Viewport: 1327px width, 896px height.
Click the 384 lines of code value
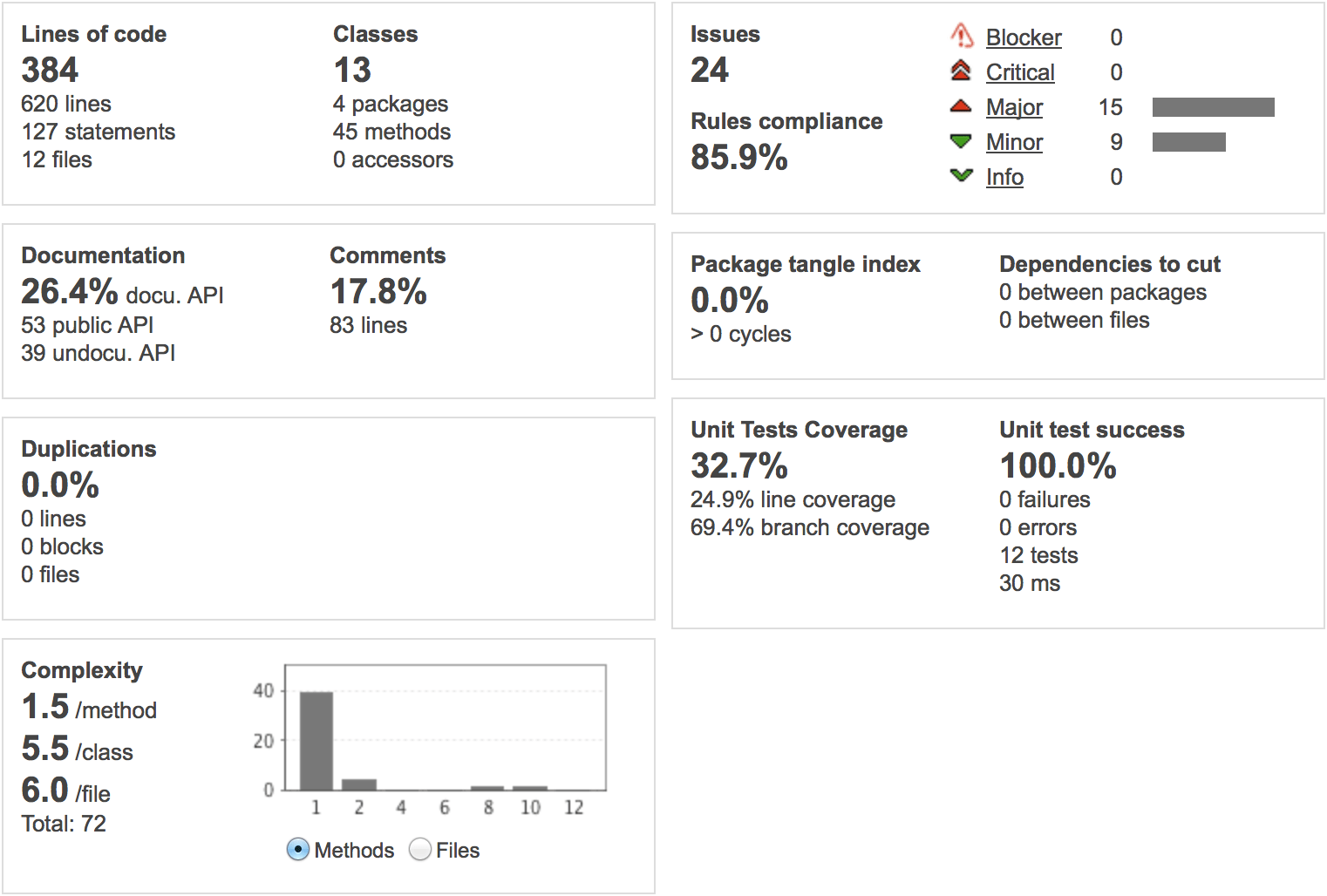tap(50, 71)
